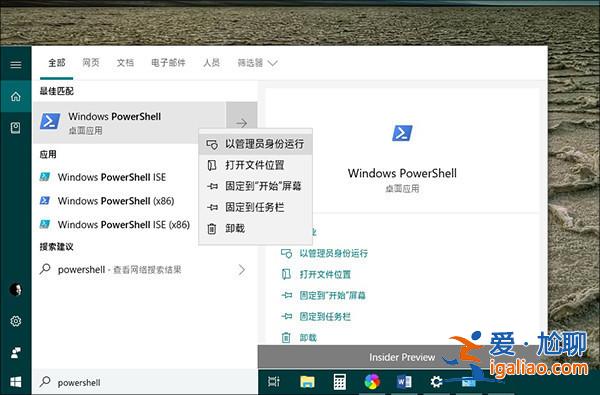The width and height of the screenshot is (600, 395).
Task: Choose 打开文件位置 in context menu
Action: [x=256, y=165]
